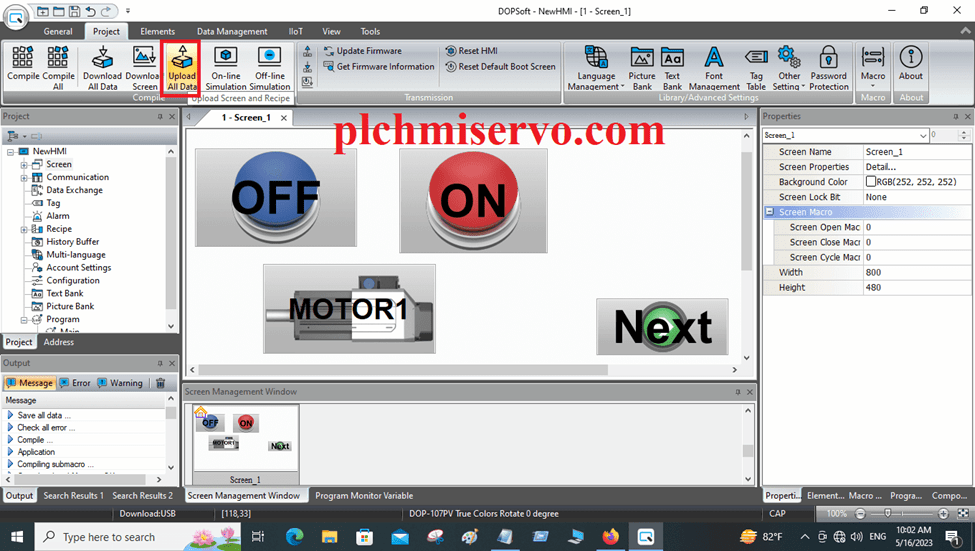Open Microsoft Edge from taskbar

pyautogui.click(x=294, y=536)
